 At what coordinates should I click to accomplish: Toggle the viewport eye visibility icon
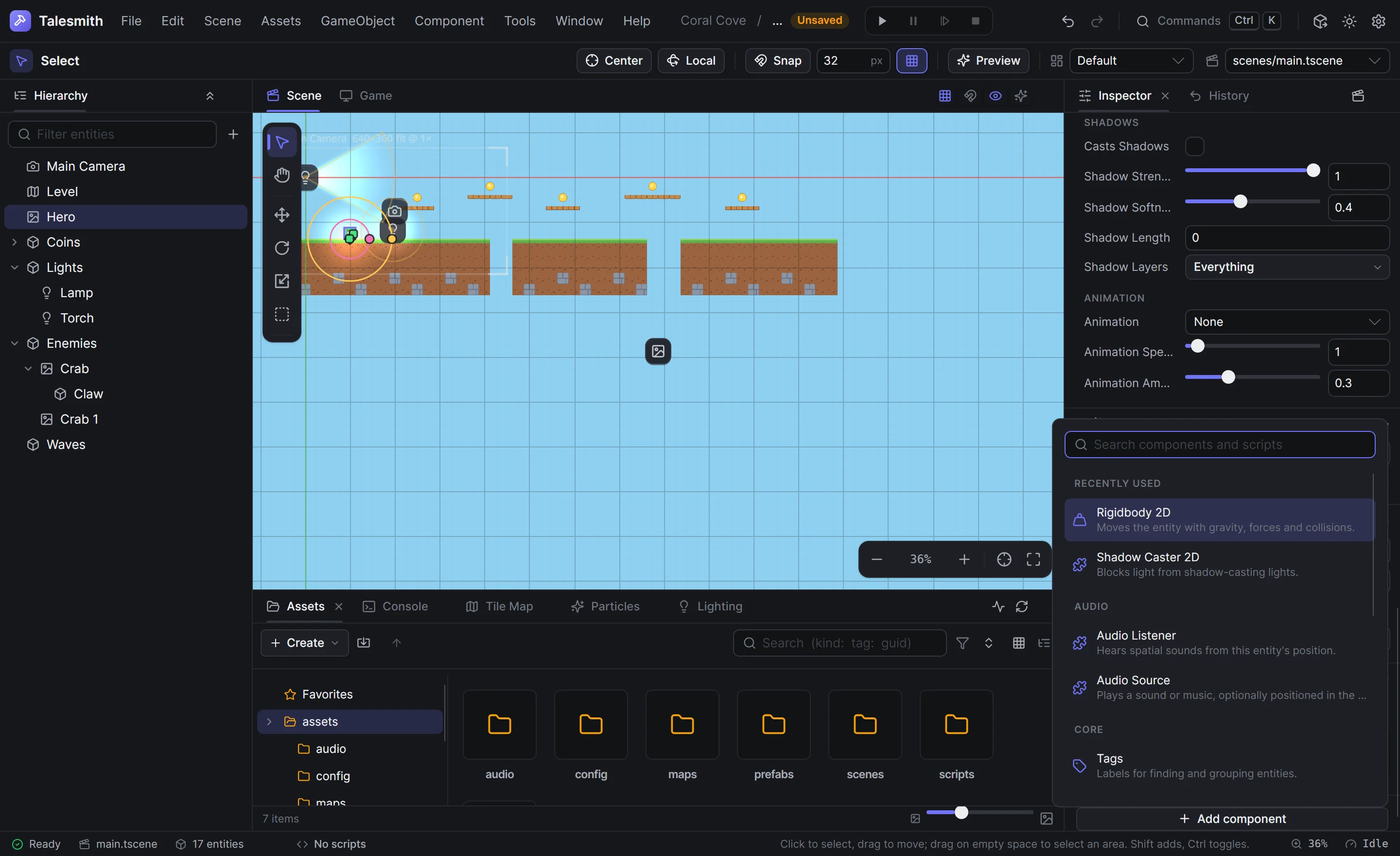tap(996, 95)
